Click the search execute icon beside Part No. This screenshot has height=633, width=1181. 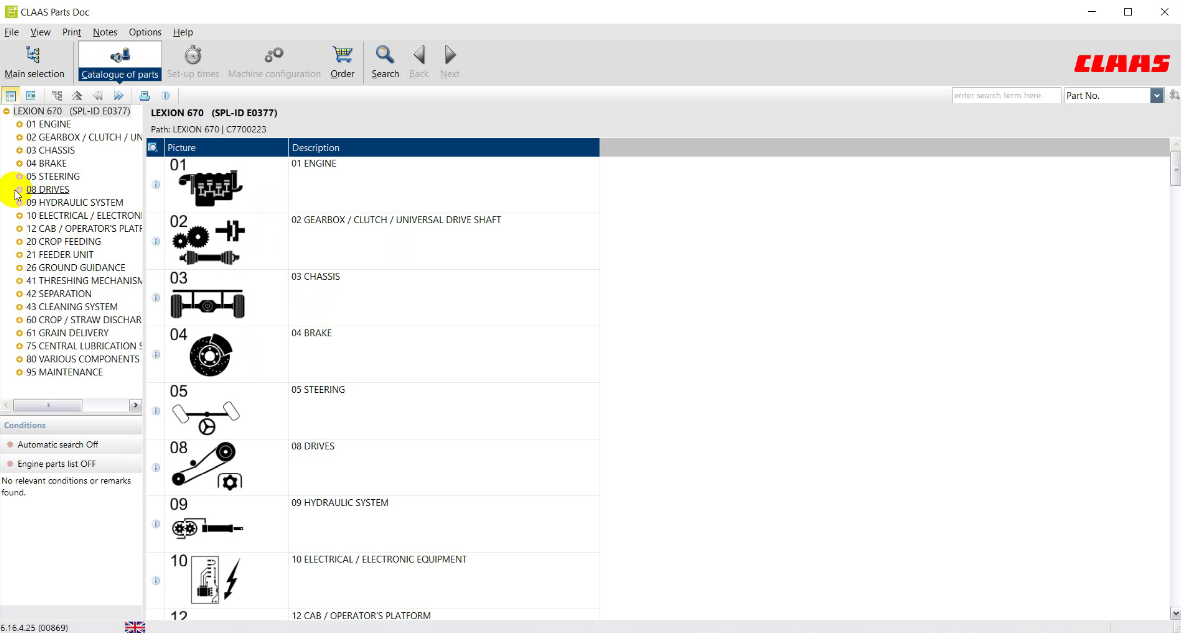(x=1173, y=96)
